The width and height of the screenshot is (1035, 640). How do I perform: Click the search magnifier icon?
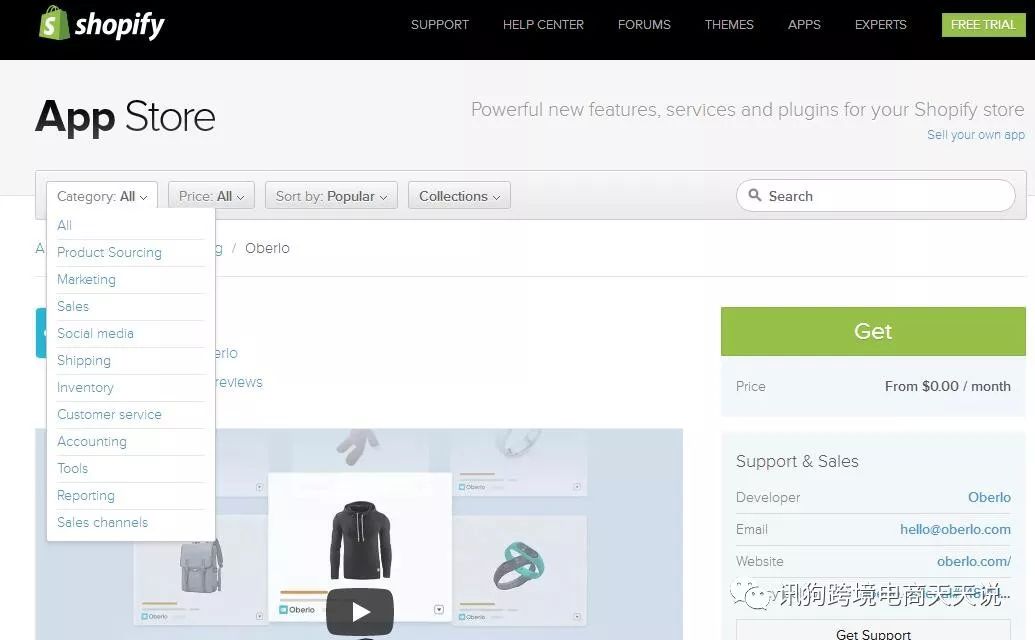[x=754, y=195]
